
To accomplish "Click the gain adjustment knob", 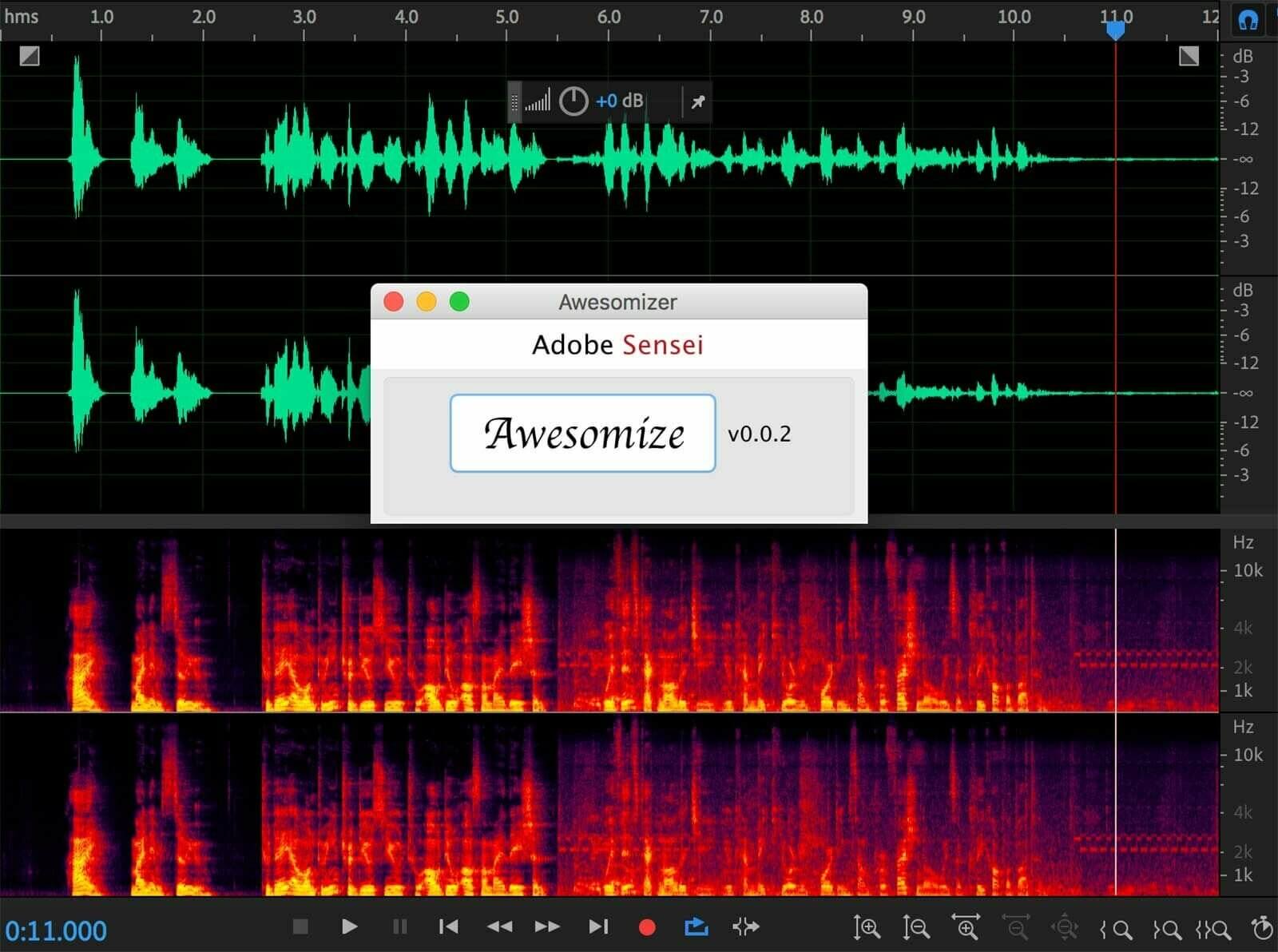I will click(573, 101).
